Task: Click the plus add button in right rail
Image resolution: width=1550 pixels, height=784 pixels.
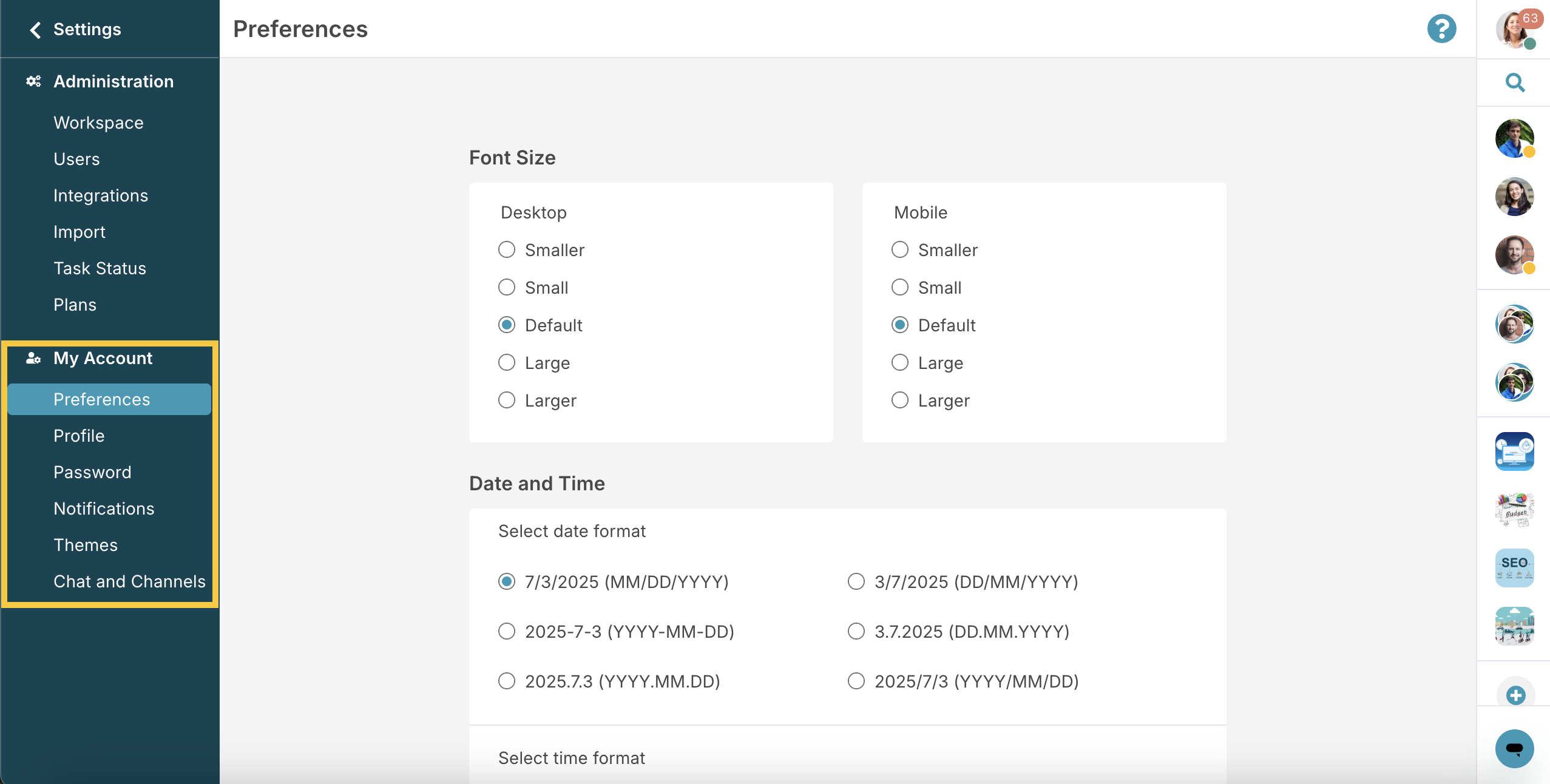Action: pos(1515,695)
